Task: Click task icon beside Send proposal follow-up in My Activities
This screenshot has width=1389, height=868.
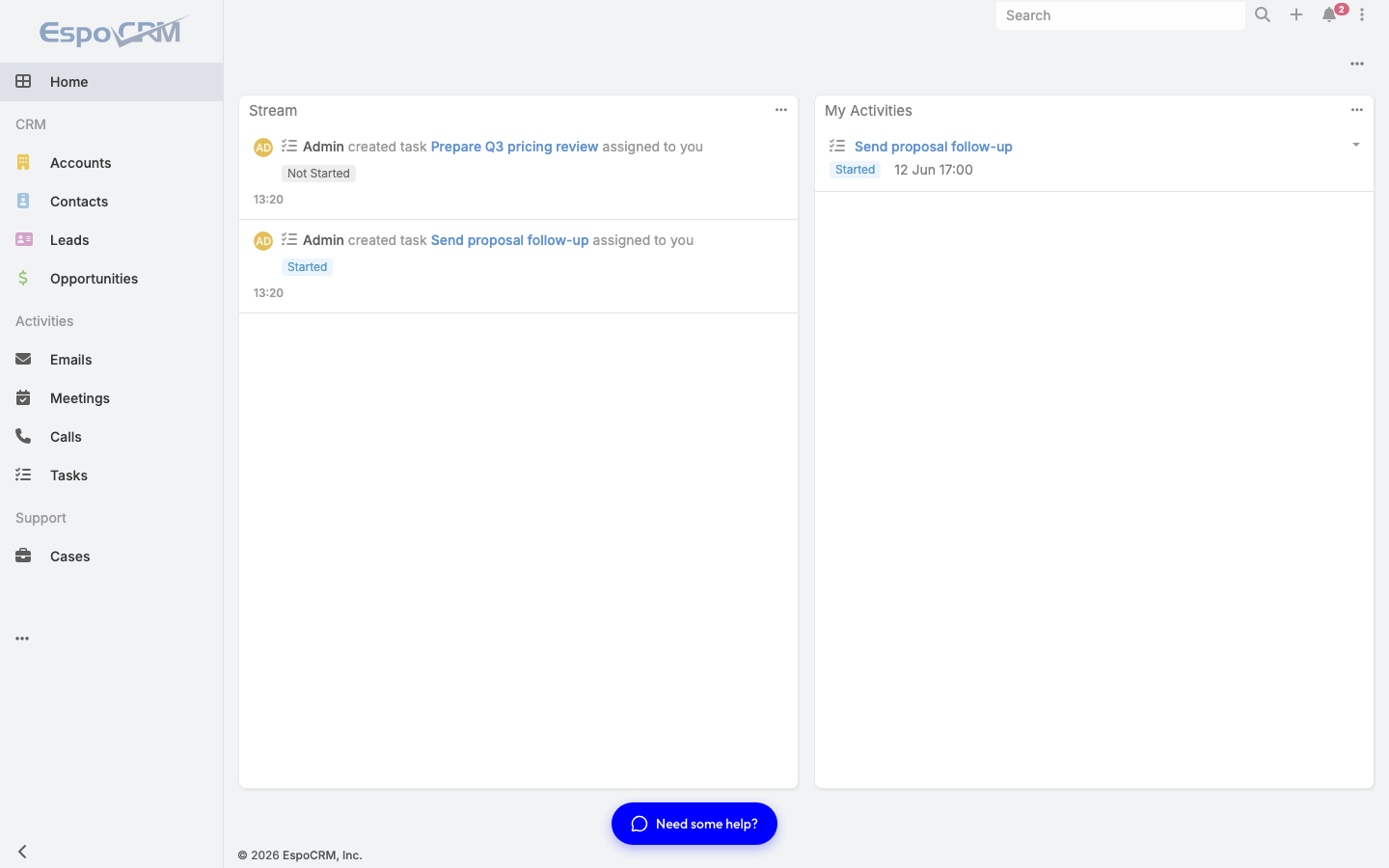Action: 837,146
